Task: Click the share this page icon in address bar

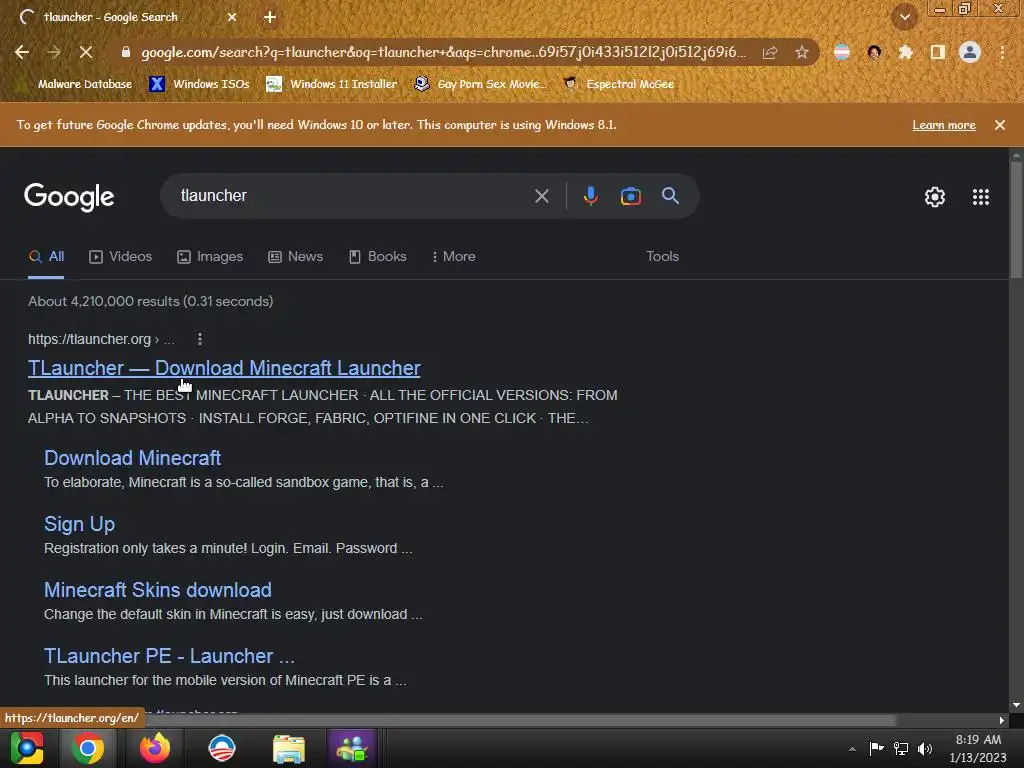Action: click(x=770, y=52)
